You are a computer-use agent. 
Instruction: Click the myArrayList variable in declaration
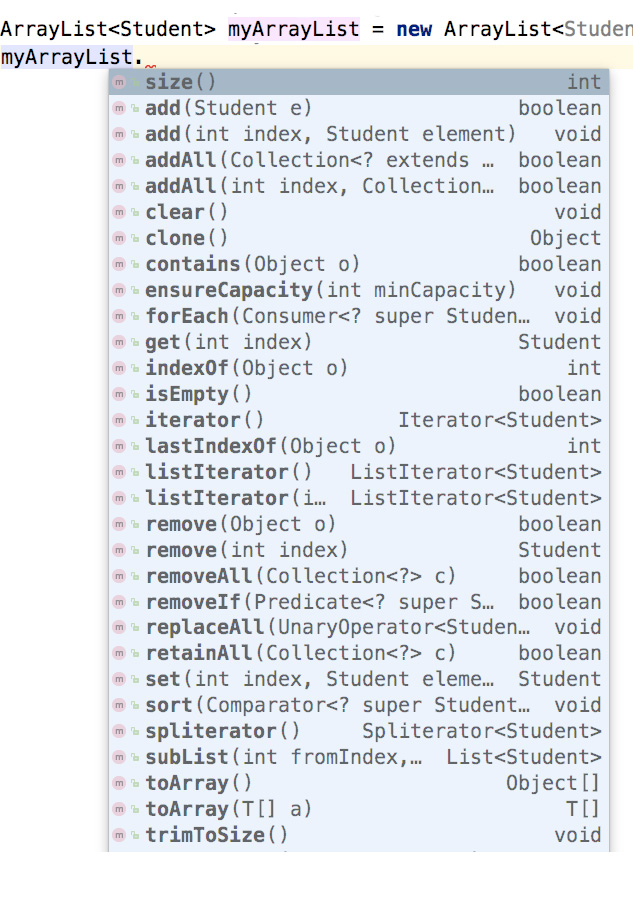293,29
